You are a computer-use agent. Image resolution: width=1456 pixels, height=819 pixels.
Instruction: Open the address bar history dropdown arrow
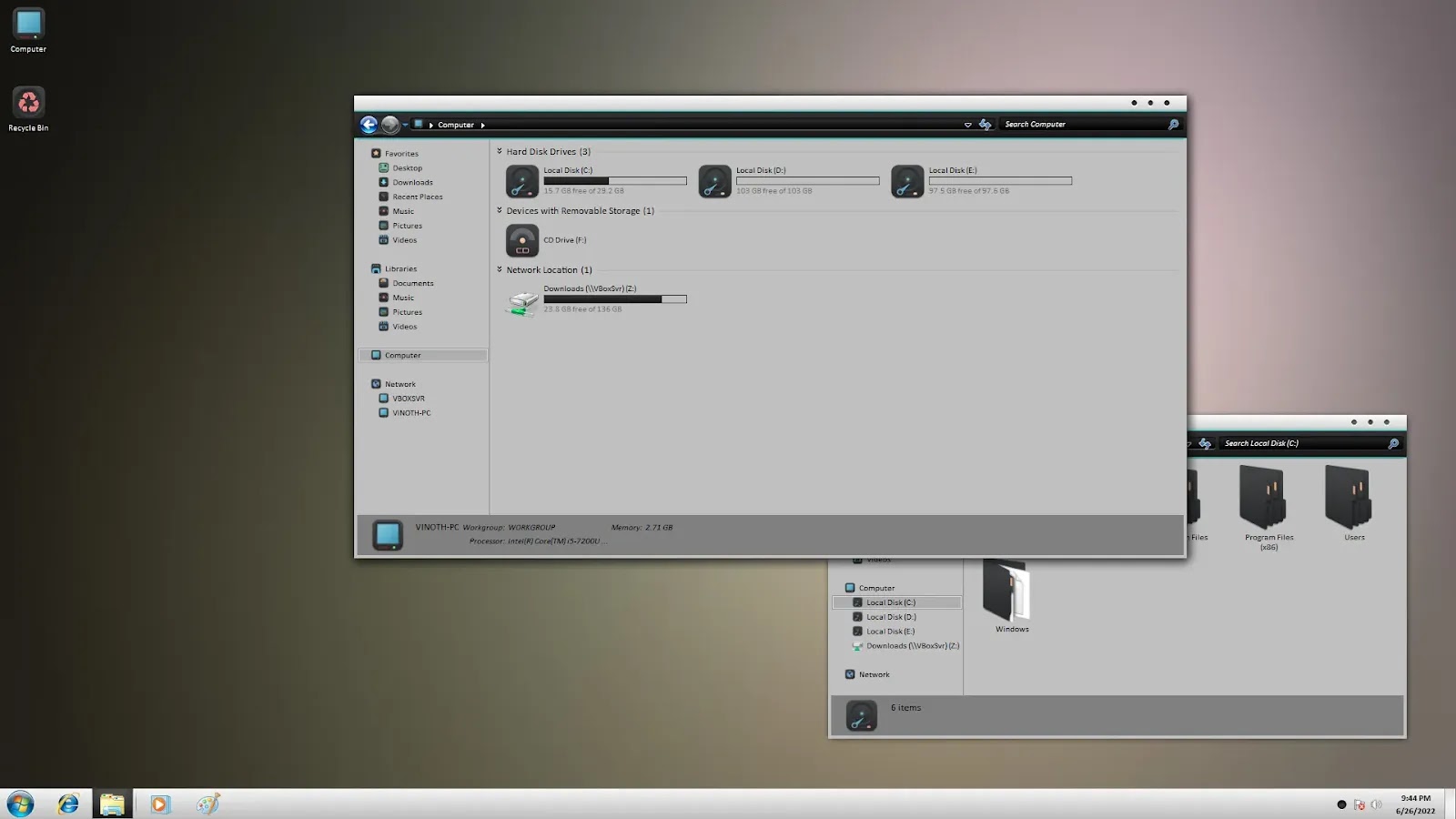tap(967, 125)
